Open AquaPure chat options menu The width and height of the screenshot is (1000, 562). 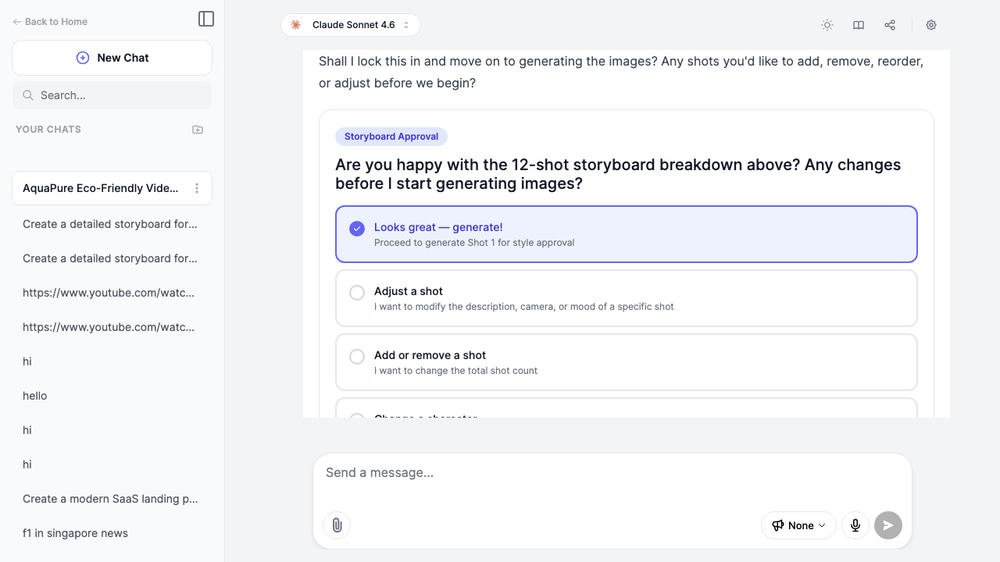[x=197, y=188]
